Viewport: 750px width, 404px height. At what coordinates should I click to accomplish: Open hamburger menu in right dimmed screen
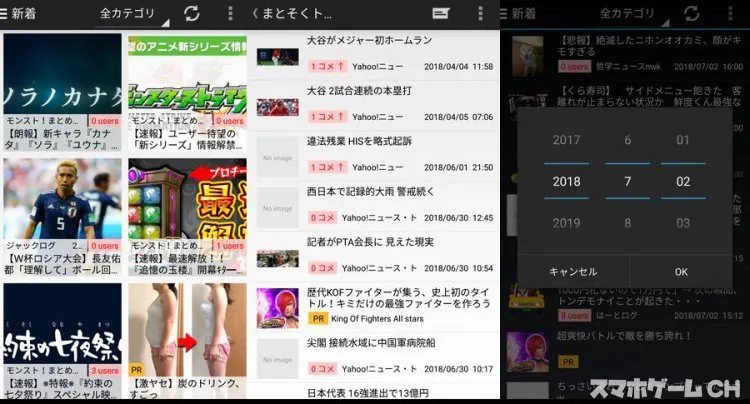click(503, 13)
